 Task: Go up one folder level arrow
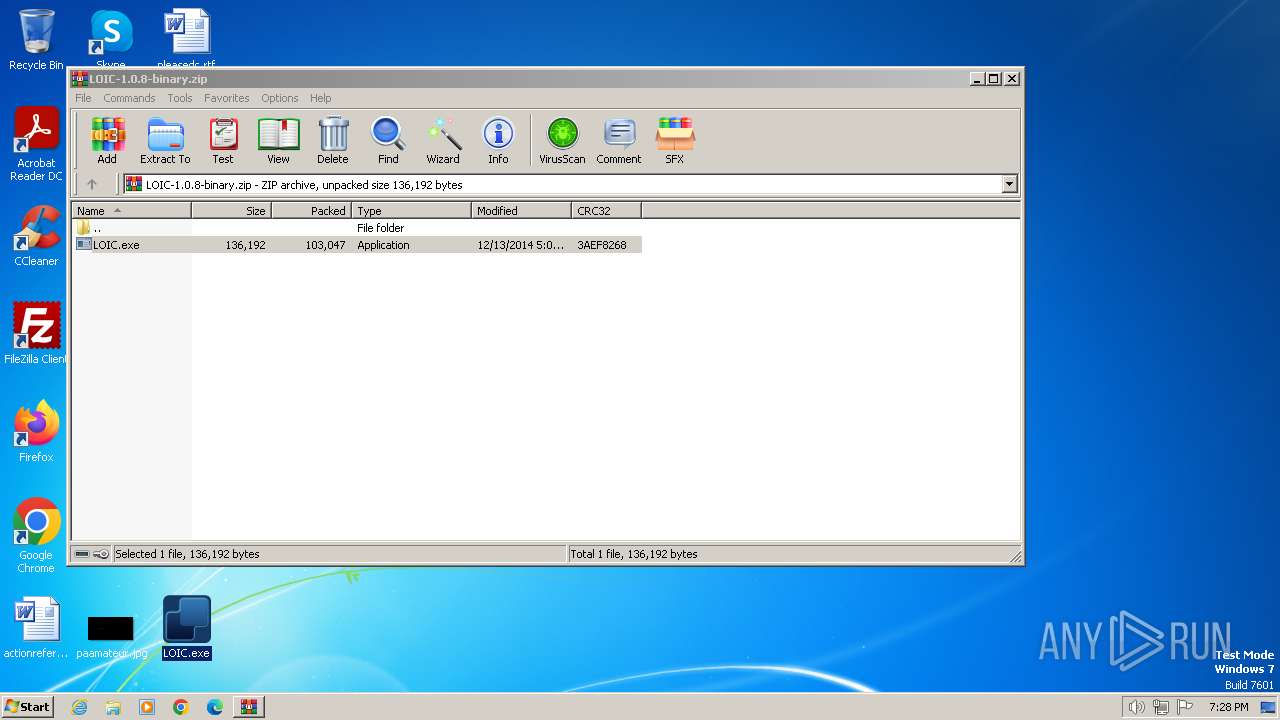point(92,184)
